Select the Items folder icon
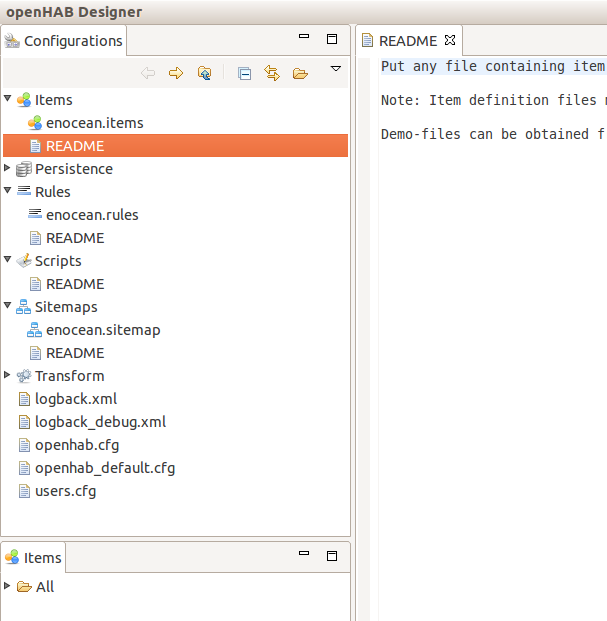This screenshot has width=607, height=621. (24, 100)
